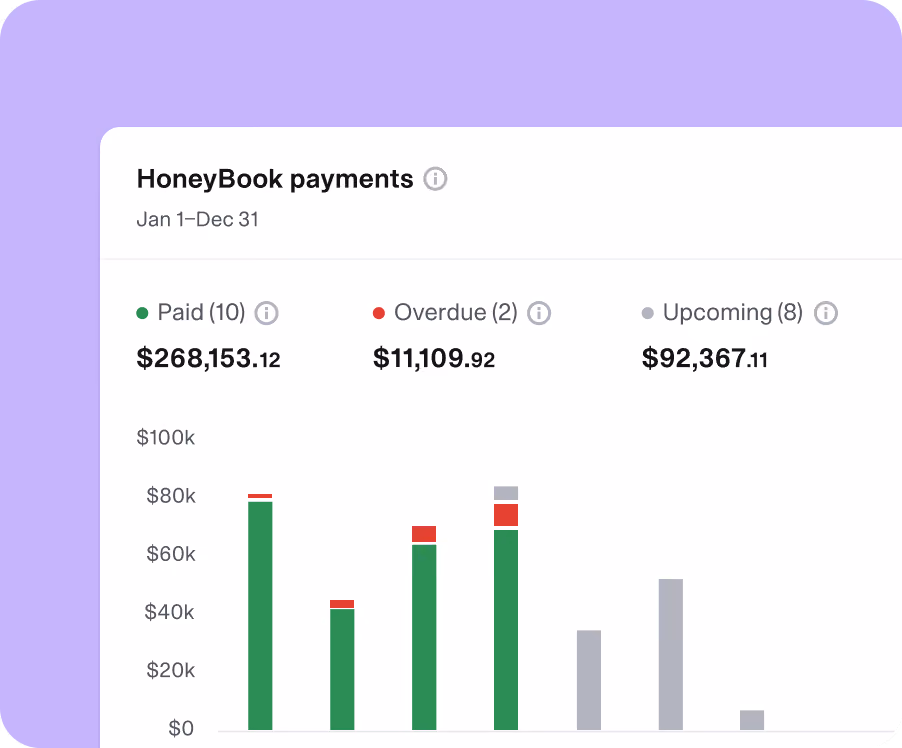902x748 pixels.
Task: Click the red Overdue legend dot
Action: coord(379,313)
